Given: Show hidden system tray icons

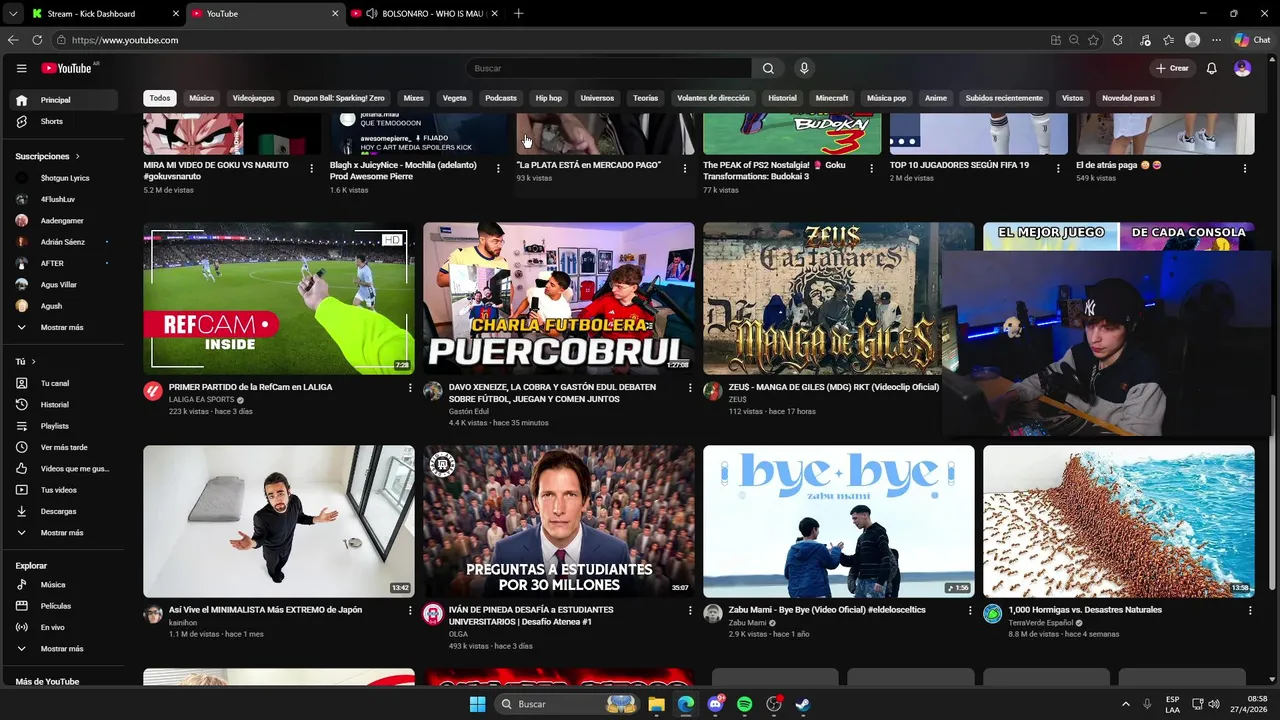Looking at the screenshot, I should tap(1125, 704).
